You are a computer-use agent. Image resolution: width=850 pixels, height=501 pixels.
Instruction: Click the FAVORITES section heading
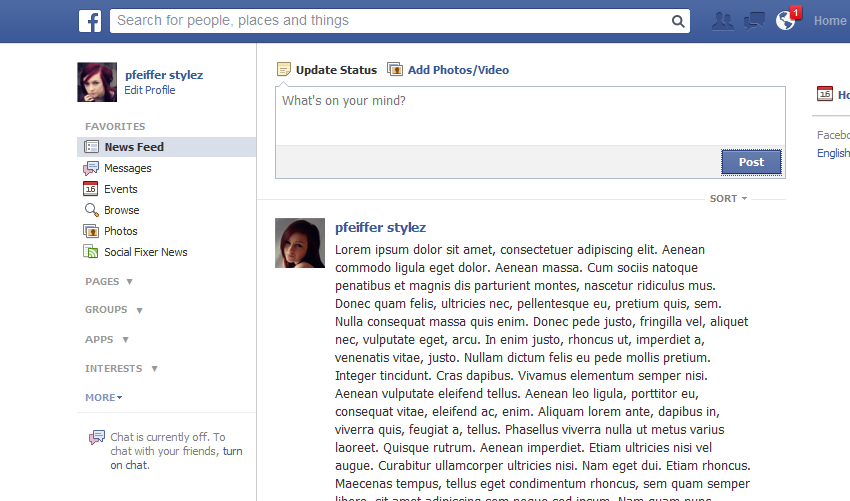click(x=115, y=126)
